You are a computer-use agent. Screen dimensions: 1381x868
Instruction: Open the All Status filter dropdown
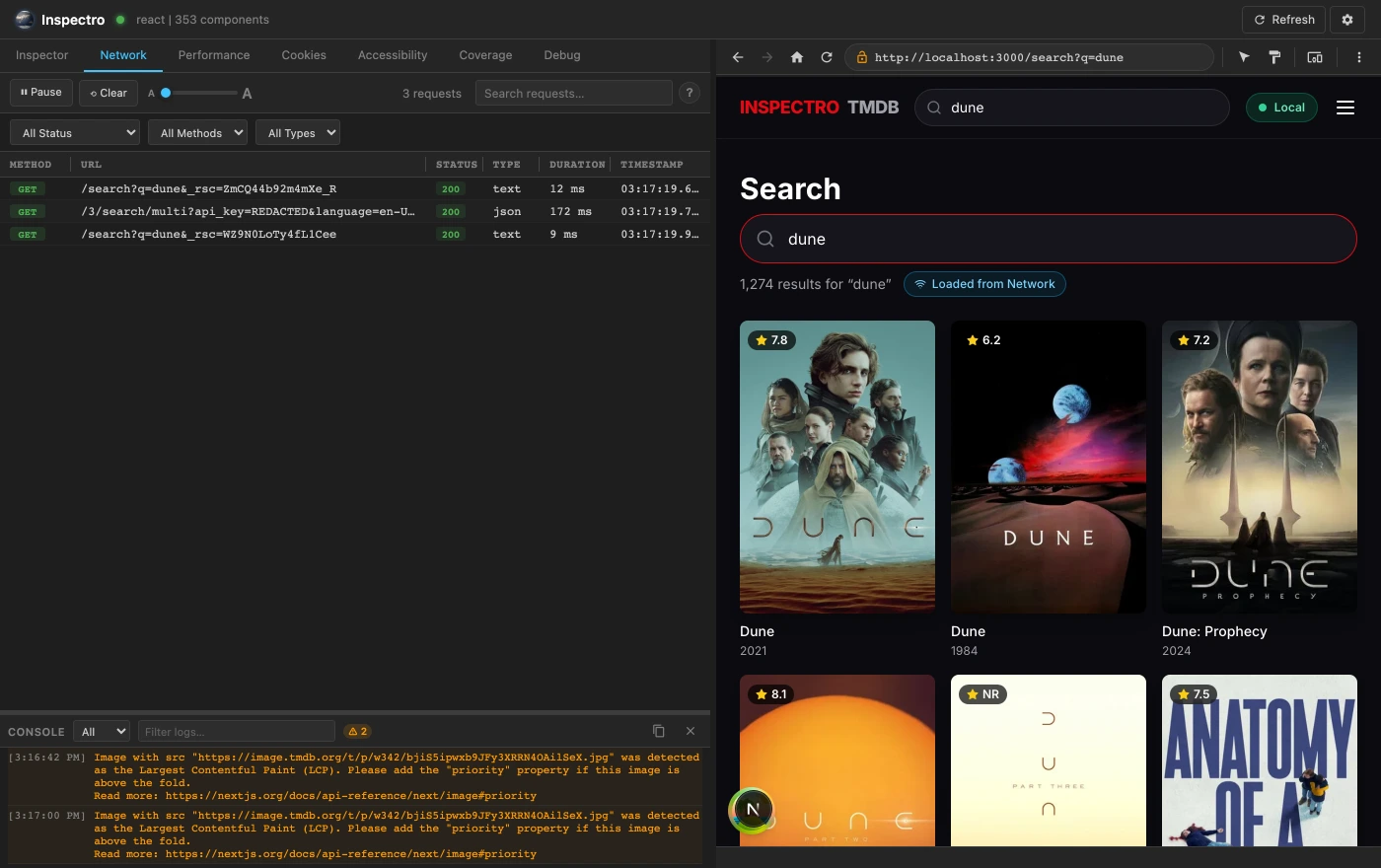click(x=74, y=132)
